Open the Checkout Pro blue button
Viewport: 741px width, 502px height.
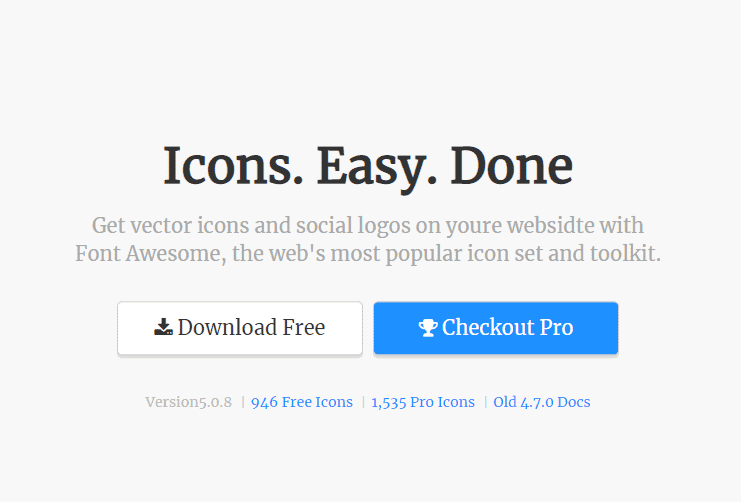[x=496, y=328]
